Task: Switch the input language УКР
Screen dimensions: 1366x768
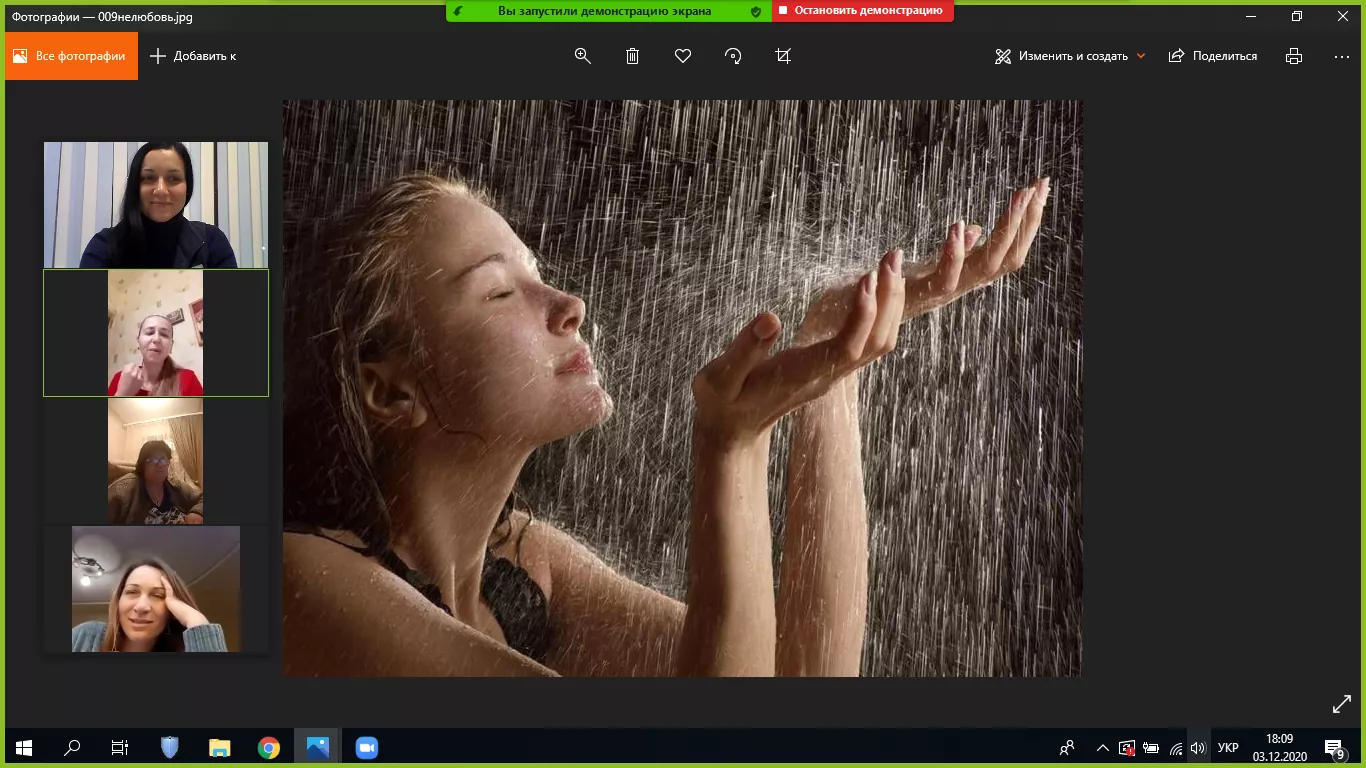Action: 1228,747
